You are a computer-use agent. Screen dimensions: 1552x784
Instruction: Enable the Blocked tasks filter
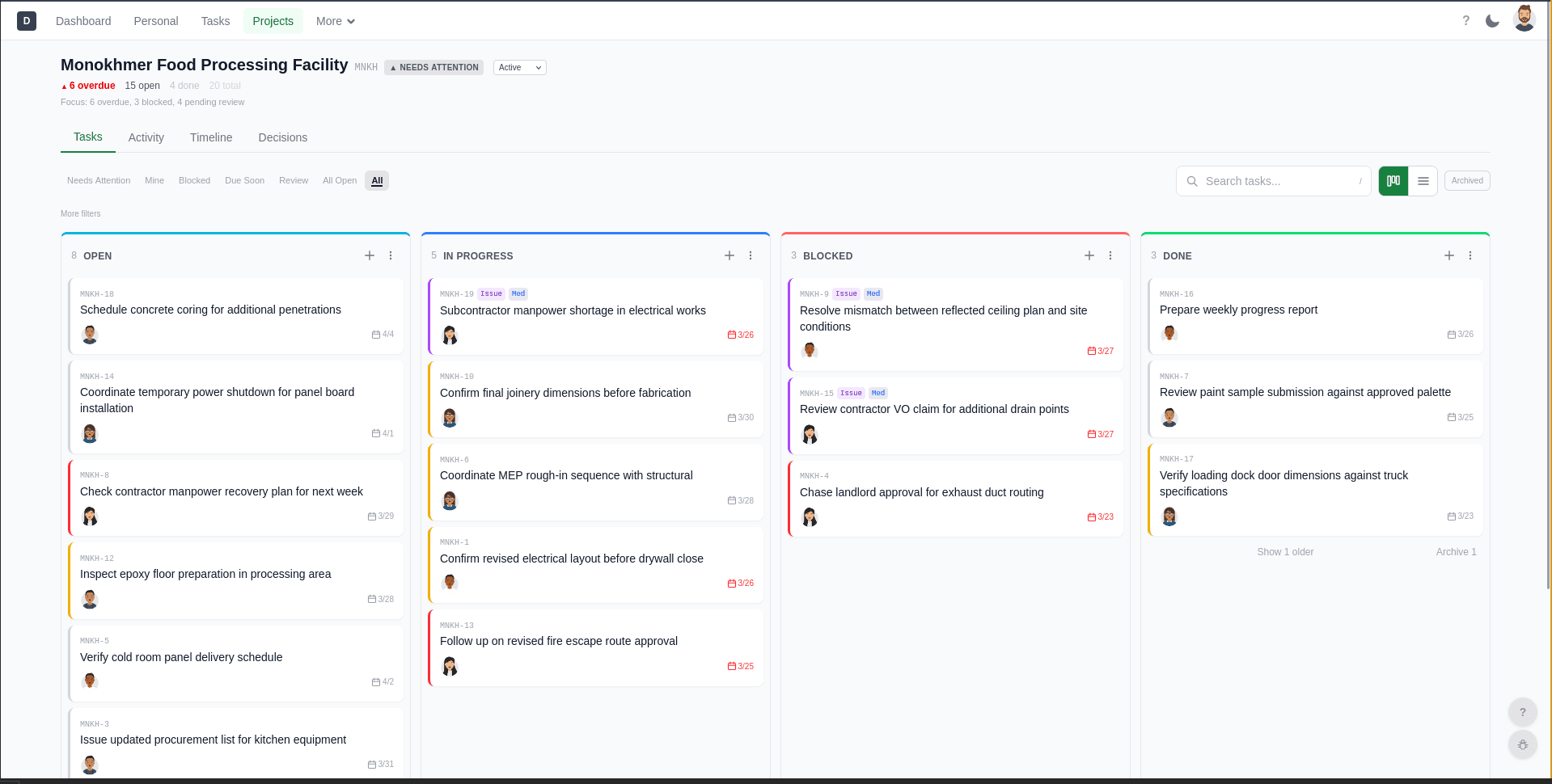point(194,180)
